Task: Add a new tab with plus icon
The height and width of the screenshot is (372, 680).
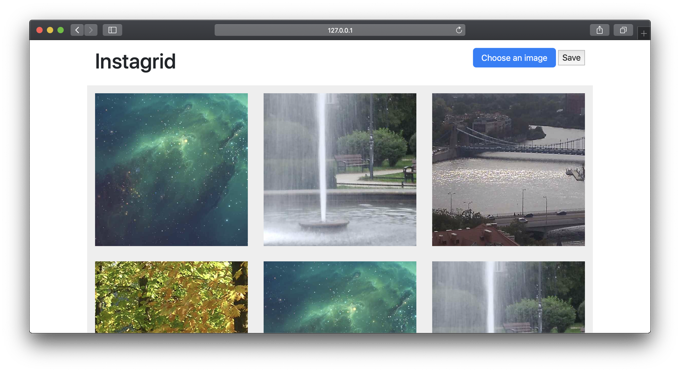Action: coord(644,33)
